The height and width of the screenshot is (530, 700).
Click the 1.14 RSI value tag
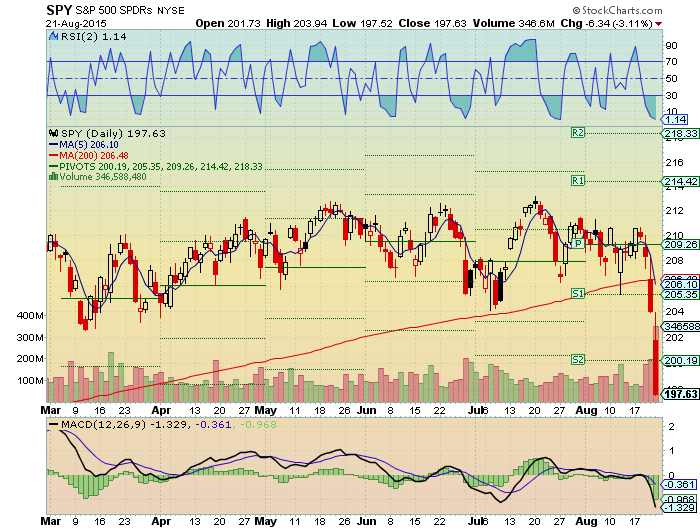(x=675, y=120)
